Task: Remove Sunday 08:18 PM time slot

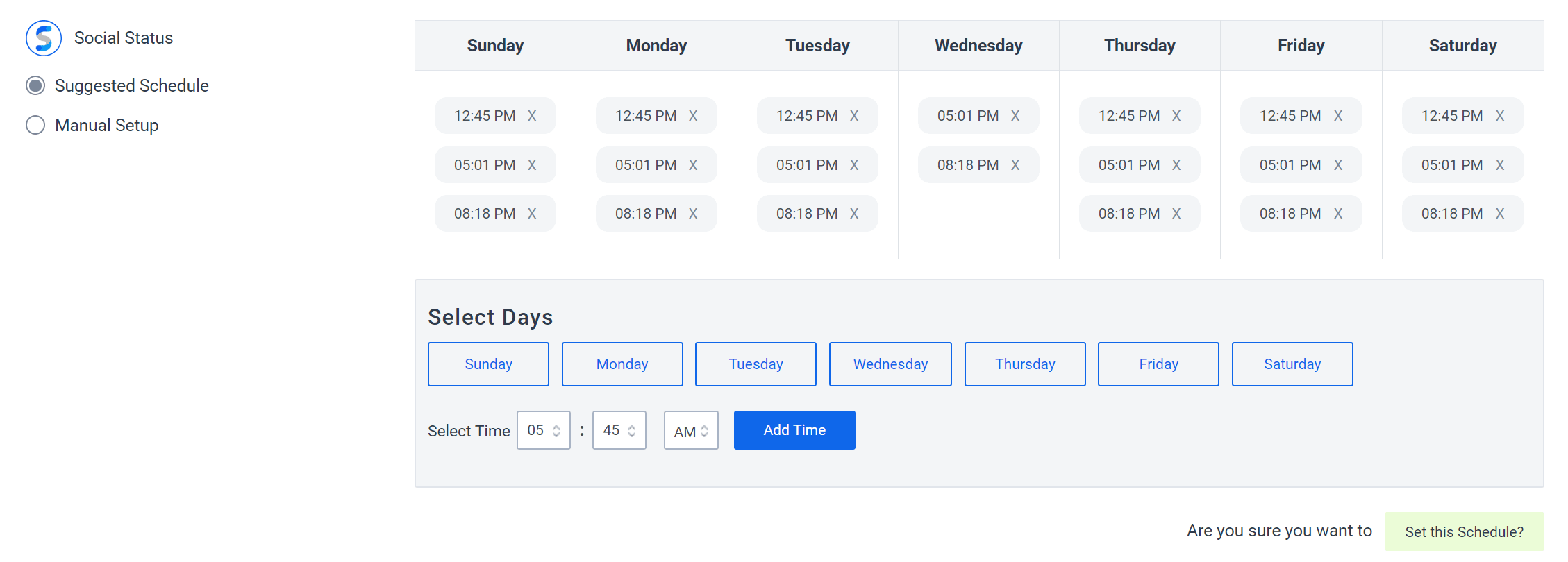Action: [x=532, y=214]
